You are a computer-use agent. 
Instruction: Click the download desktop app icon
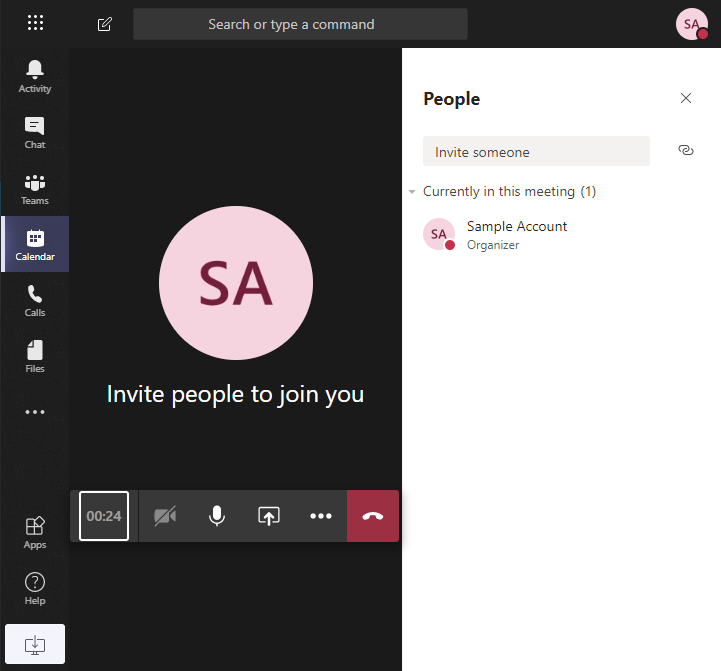coord(35,644)
